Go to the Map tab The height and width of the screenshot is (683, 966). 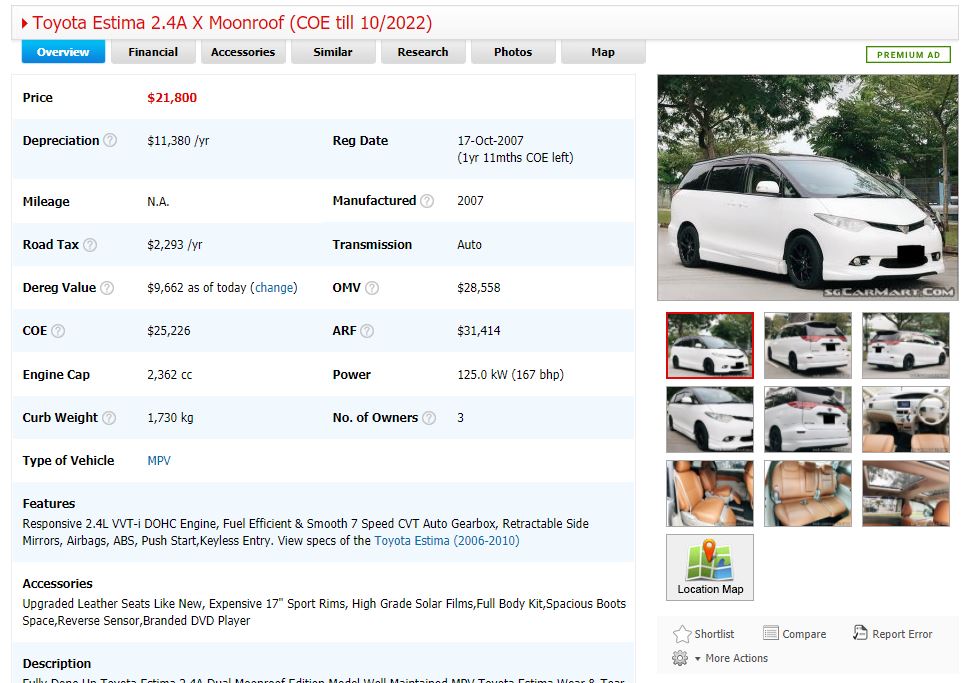(603, 52)
